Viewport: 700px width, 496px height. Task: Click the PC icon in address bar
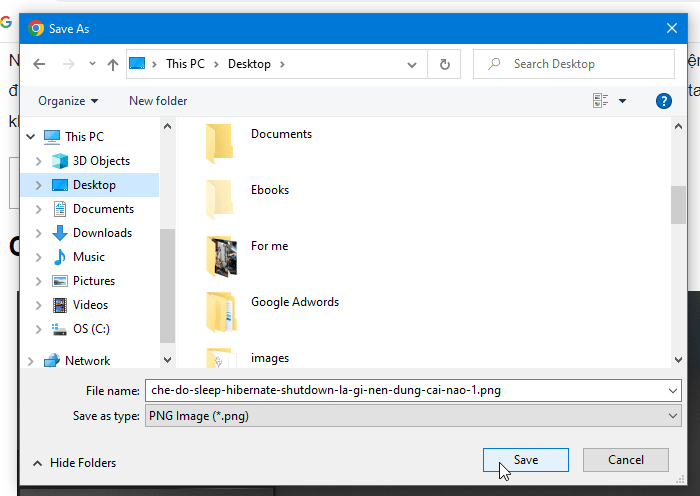137,63
